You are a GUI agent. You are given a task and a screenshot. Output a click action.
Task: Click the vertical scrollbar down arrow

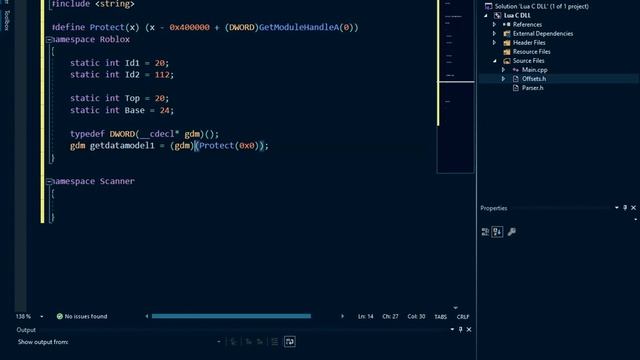pos(456,308)
